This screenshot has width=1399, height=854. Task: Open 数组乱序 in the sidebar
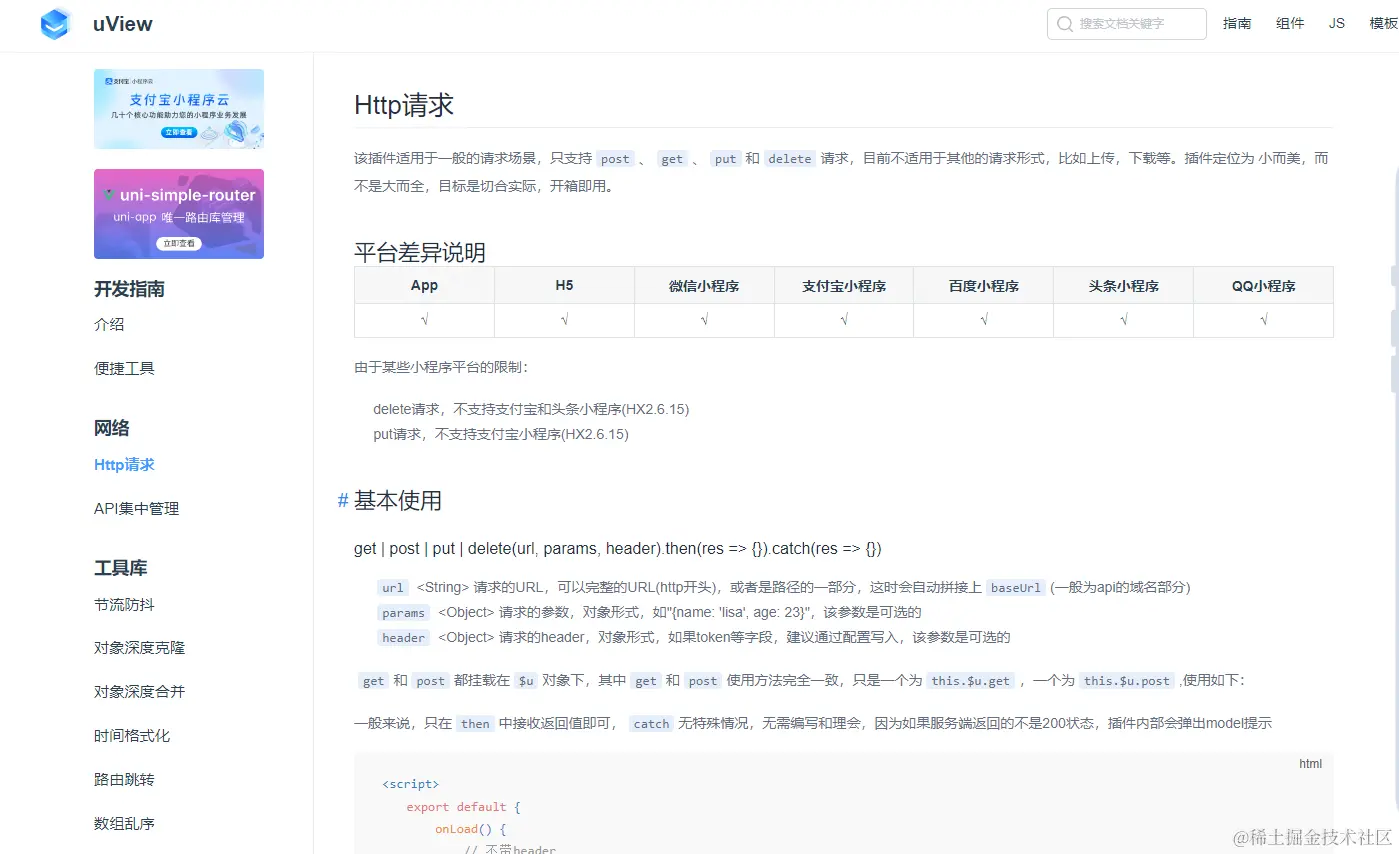click(124, 824)
